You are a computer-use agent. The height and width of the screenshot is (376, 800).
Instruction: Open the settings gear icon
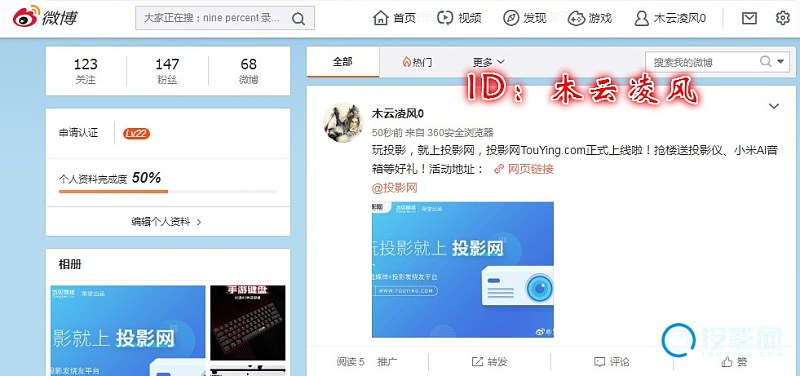point(782,18)
